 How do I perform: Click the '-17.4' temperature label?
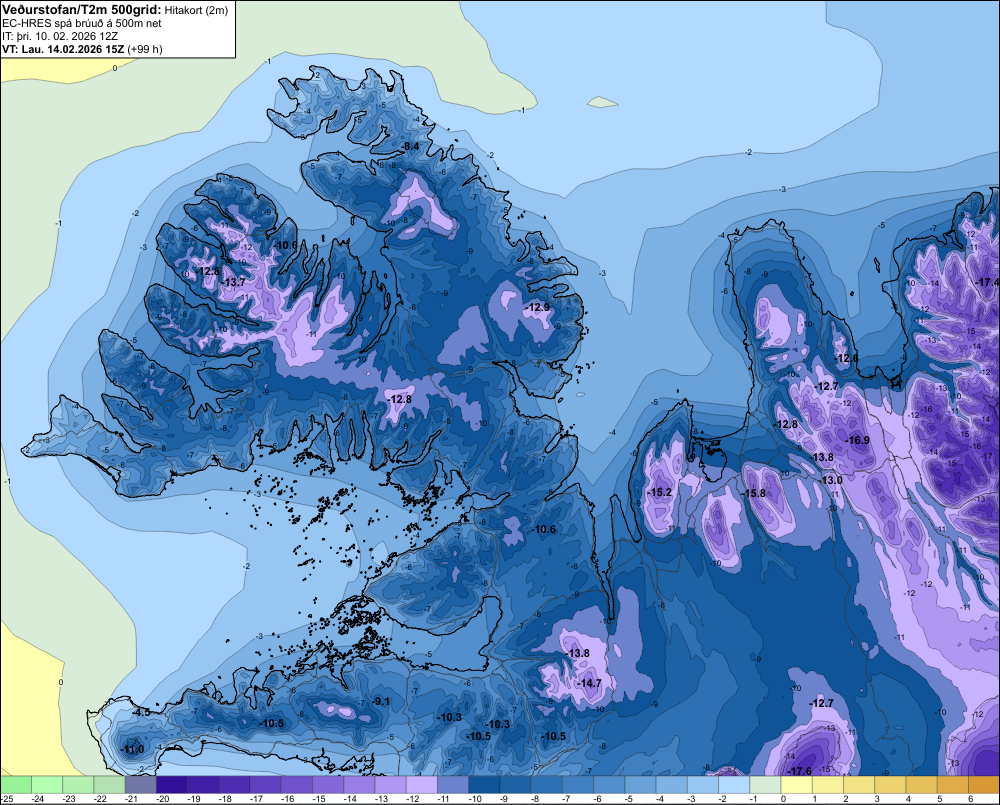click(987, 282)
